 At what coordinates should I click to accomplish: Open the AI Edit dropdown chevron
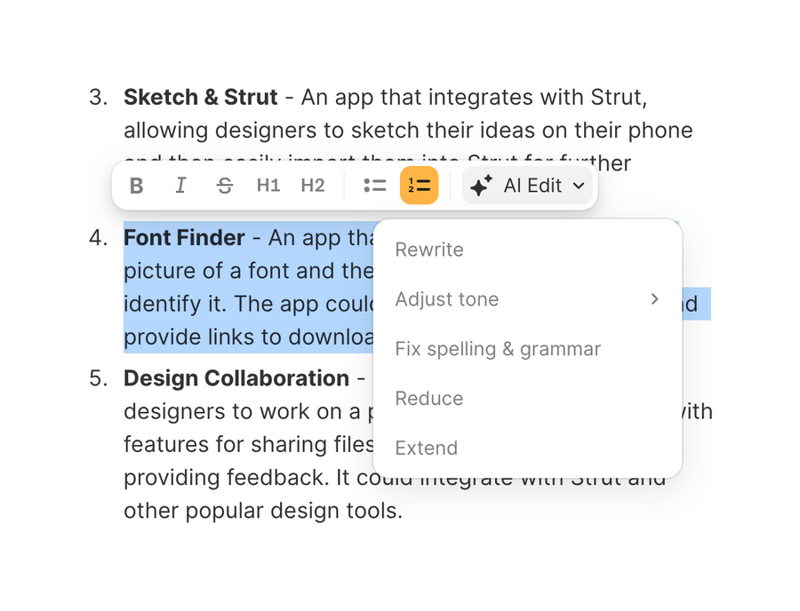click(x=578, y=186)
